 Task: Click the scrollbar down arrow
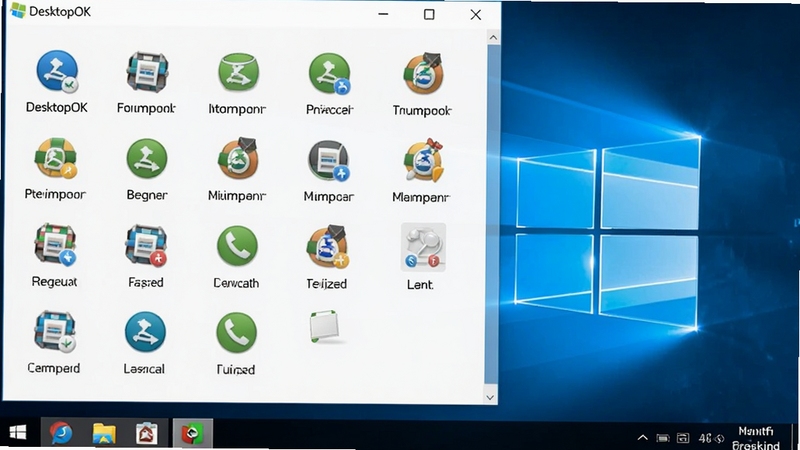490,397
